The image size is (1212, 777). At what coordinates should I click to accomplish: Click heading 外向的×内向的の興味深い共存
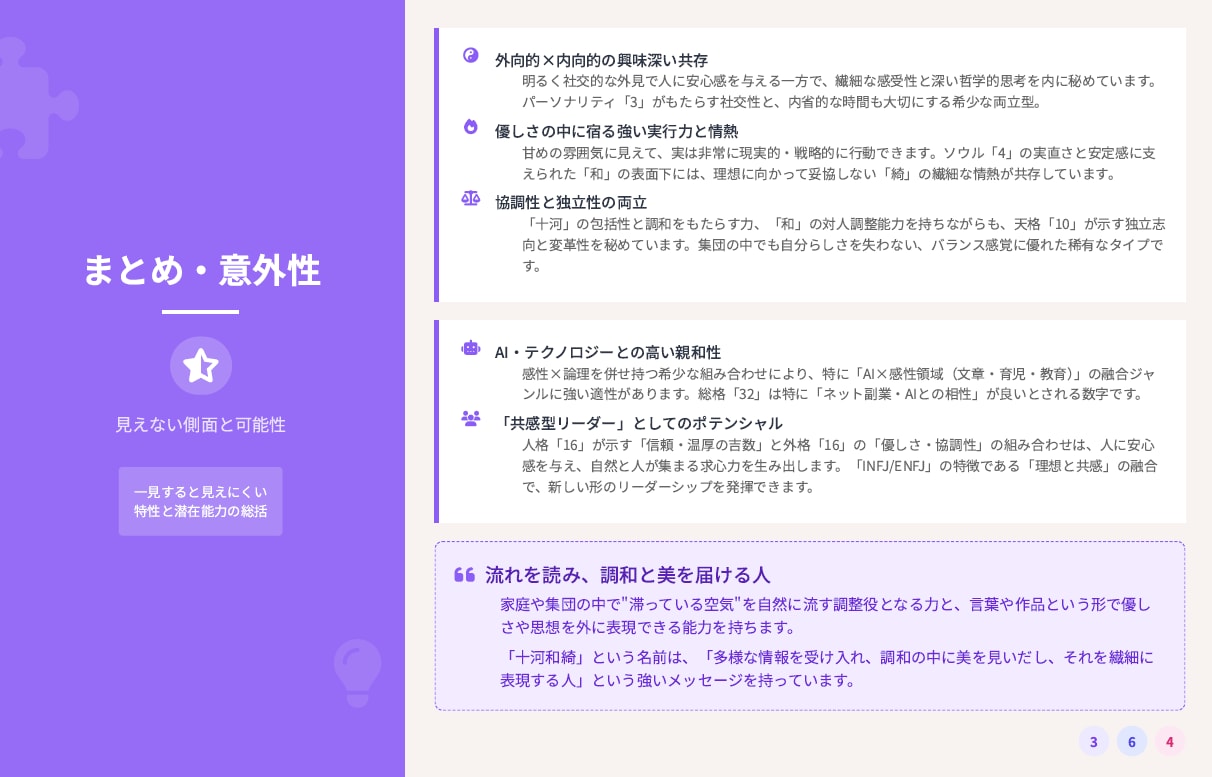click(601, 60)
